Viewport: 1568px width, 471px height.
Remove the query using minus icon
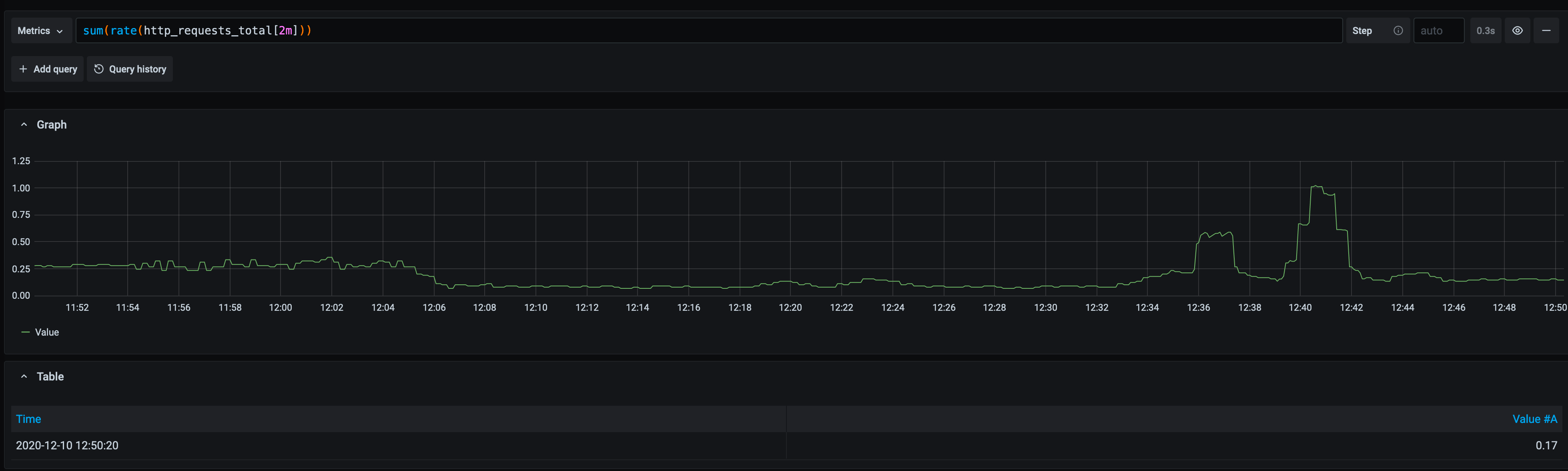1546,30
